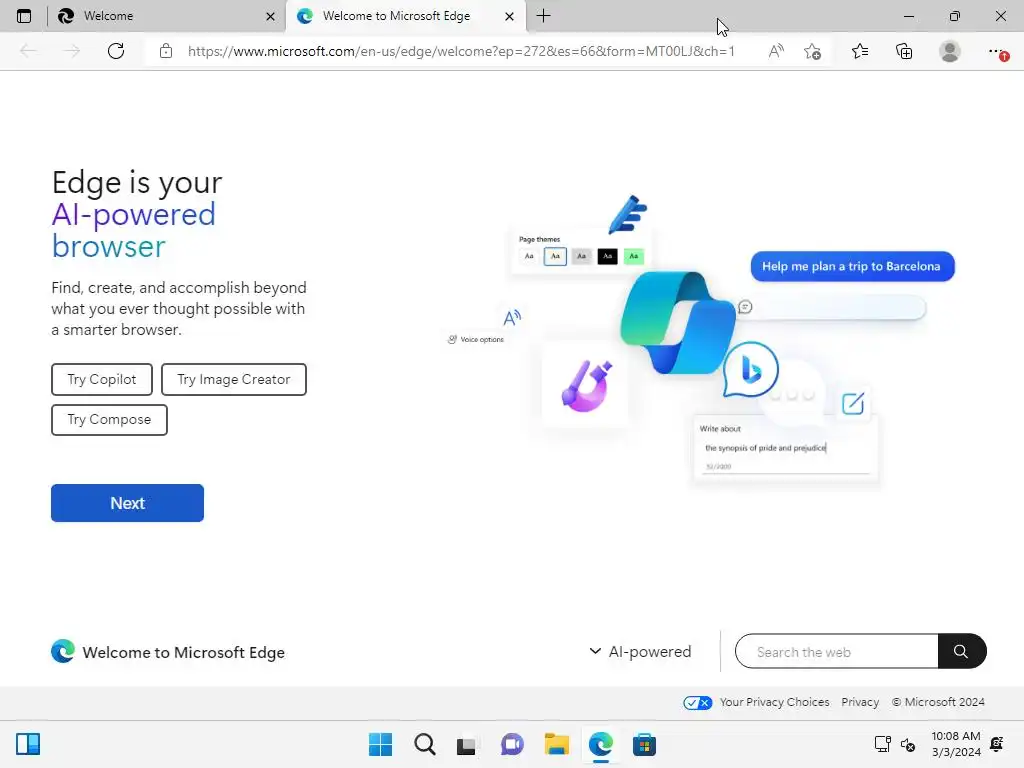Click the Bing chat bubble icon

pos(750,370)
